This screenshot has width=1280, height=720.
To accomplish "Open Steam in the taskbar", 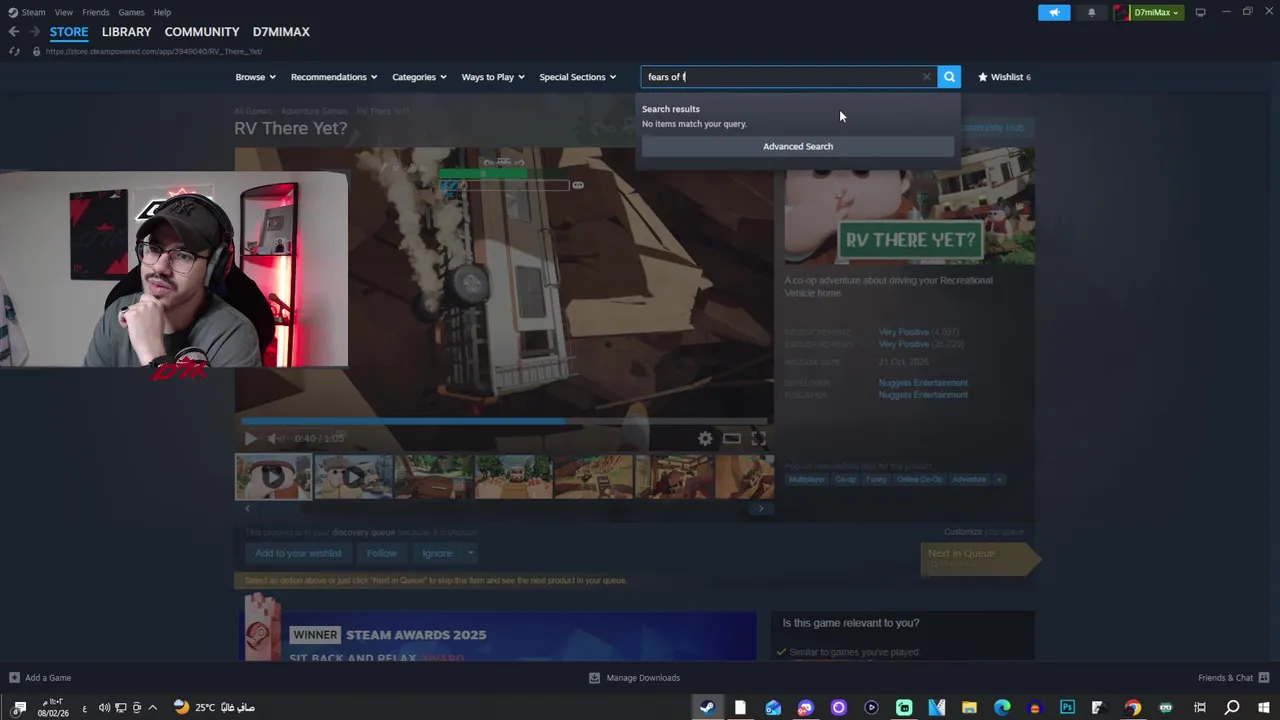I will 707,707.
